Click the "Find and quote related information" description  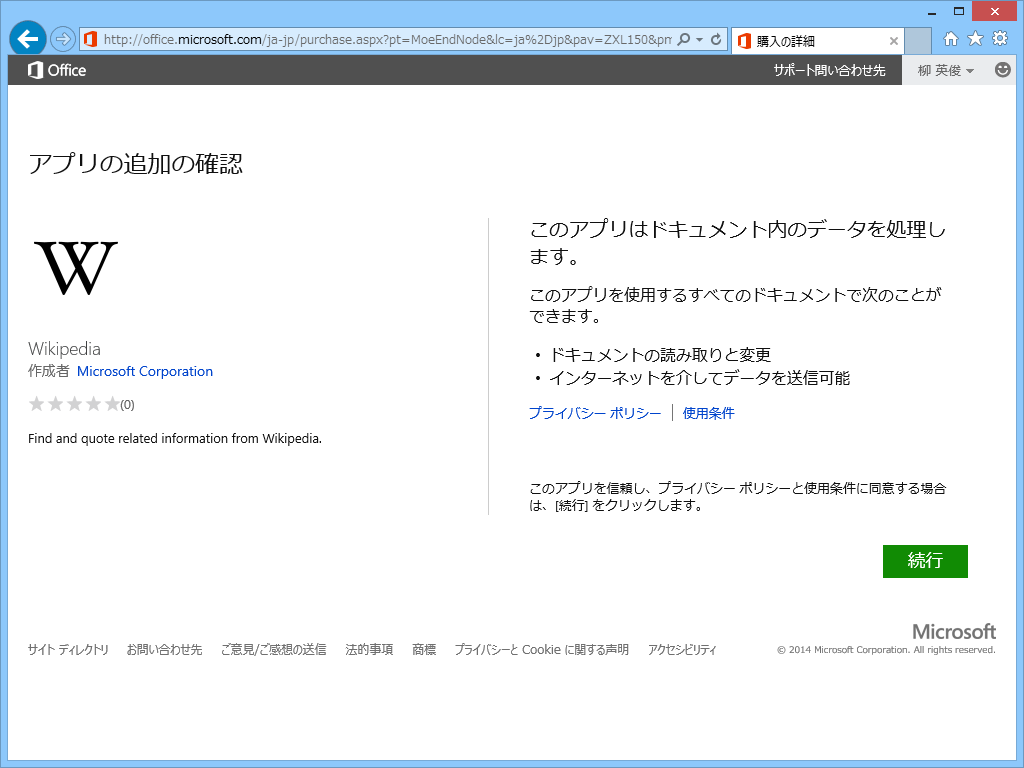(x=174, y=438)
